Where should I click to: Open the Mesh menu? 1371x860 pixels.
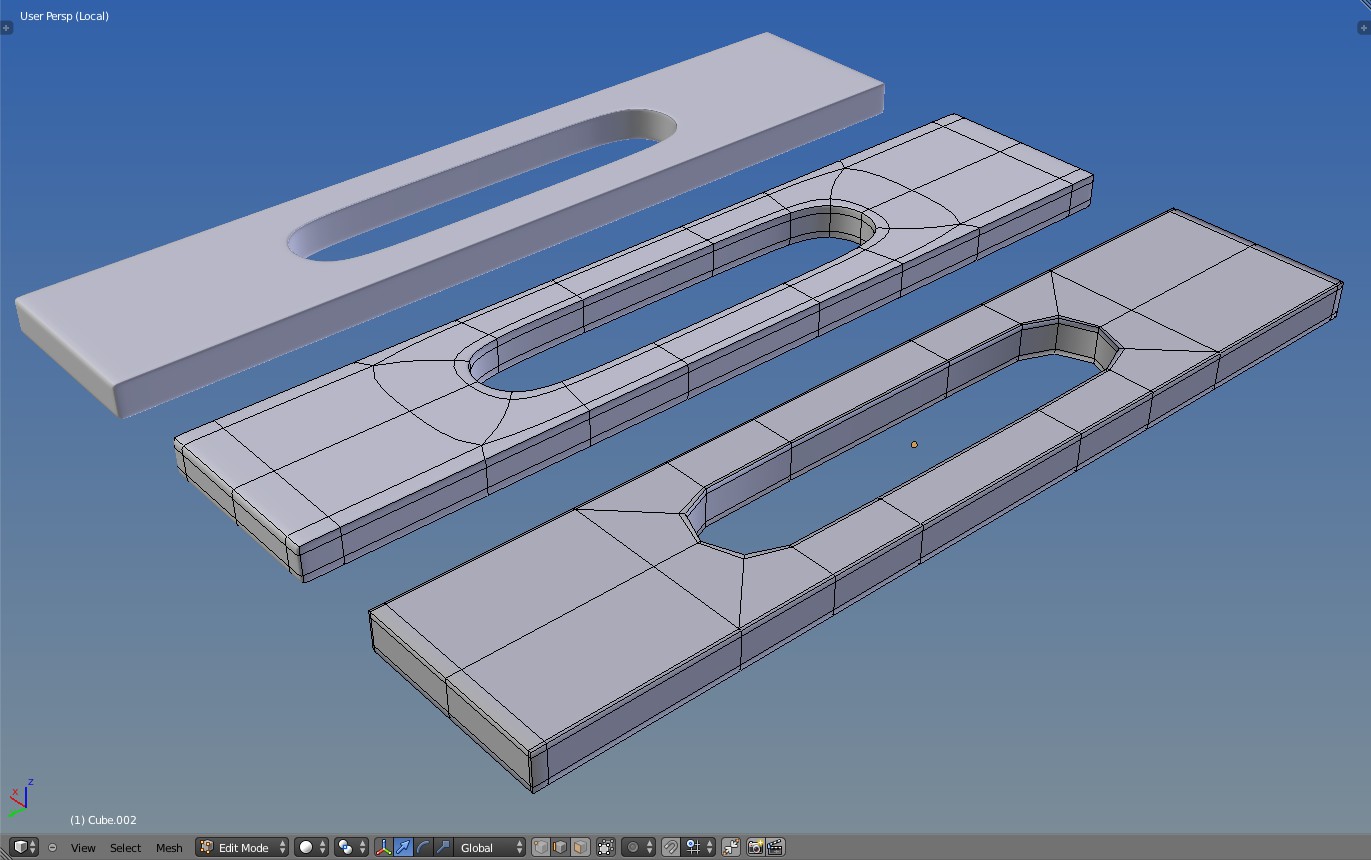[169, 848]
